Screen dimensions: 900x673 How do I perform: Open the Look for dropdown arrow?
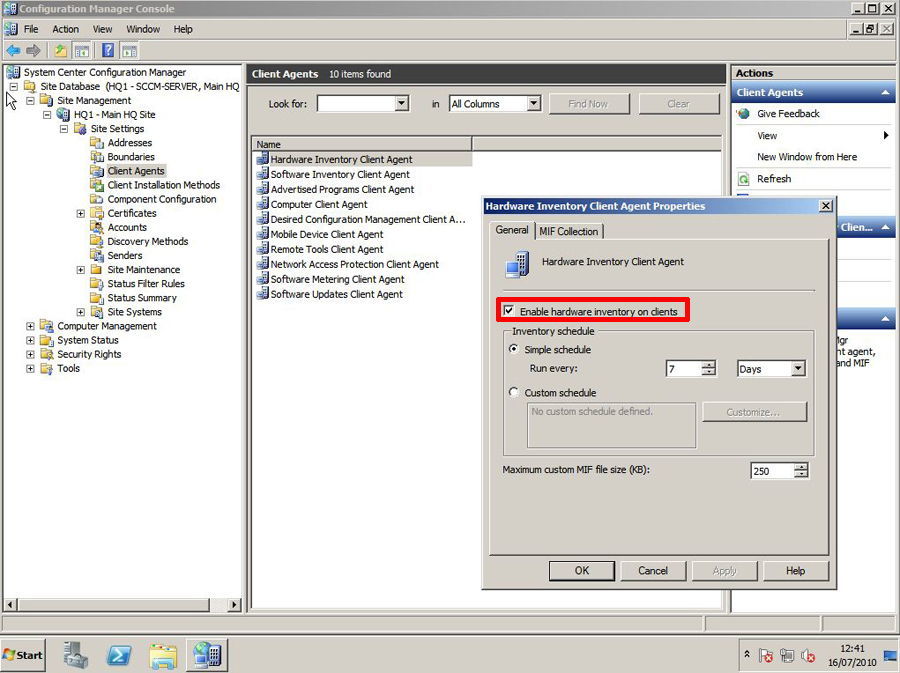402,103
